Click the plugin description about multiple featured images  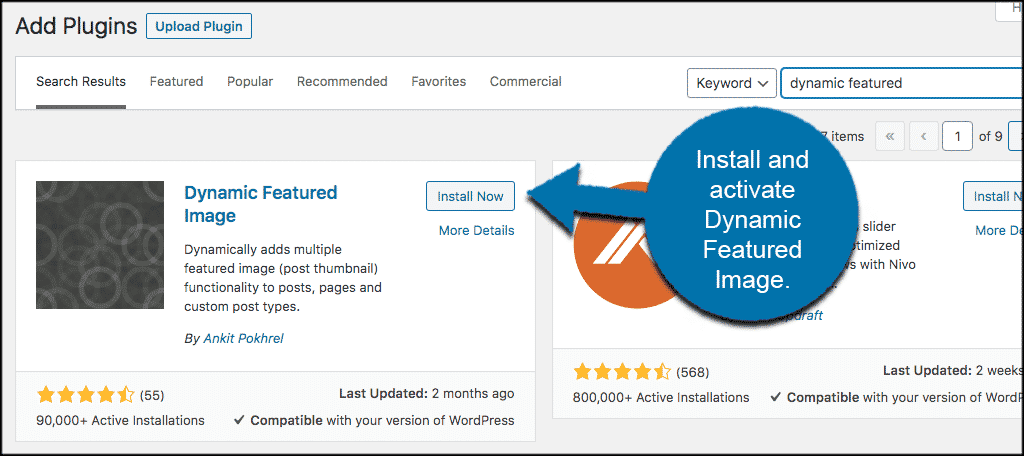283,278
